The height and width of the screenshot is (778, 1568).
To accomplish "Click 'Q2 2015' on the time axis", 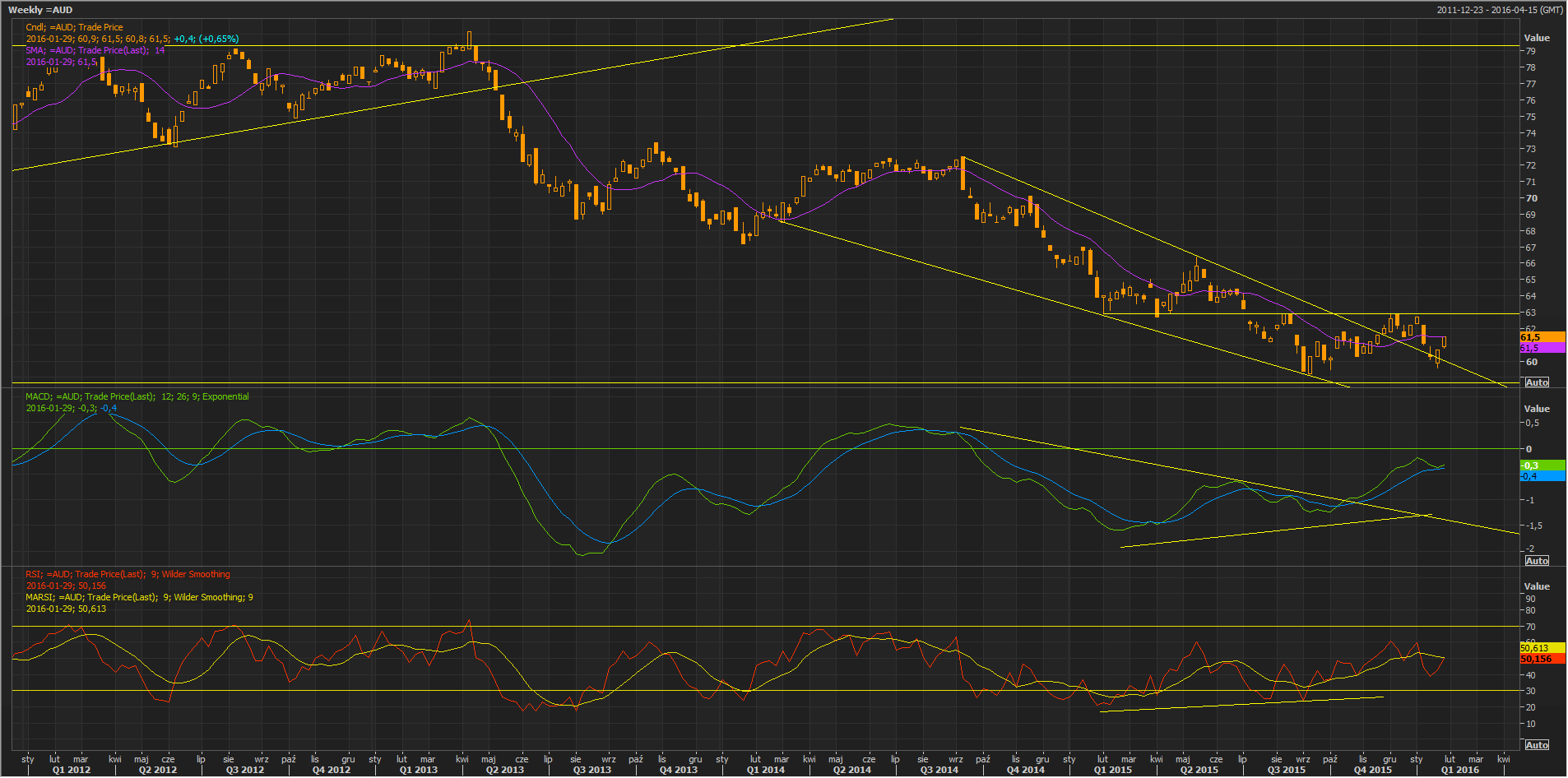I will click(1199, 771).
